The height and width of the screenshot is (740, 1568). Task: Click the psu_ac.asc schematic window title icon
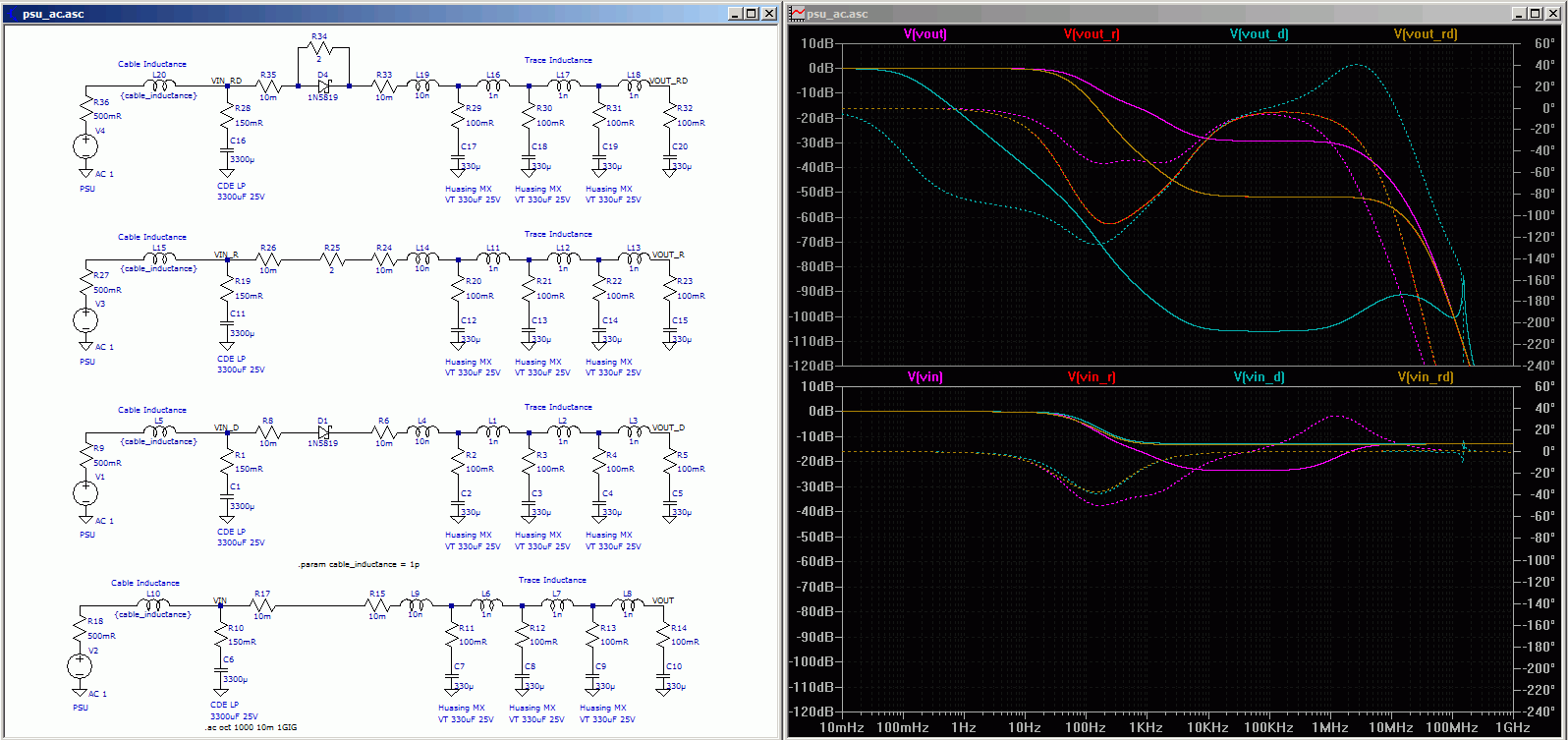[11, 14]
